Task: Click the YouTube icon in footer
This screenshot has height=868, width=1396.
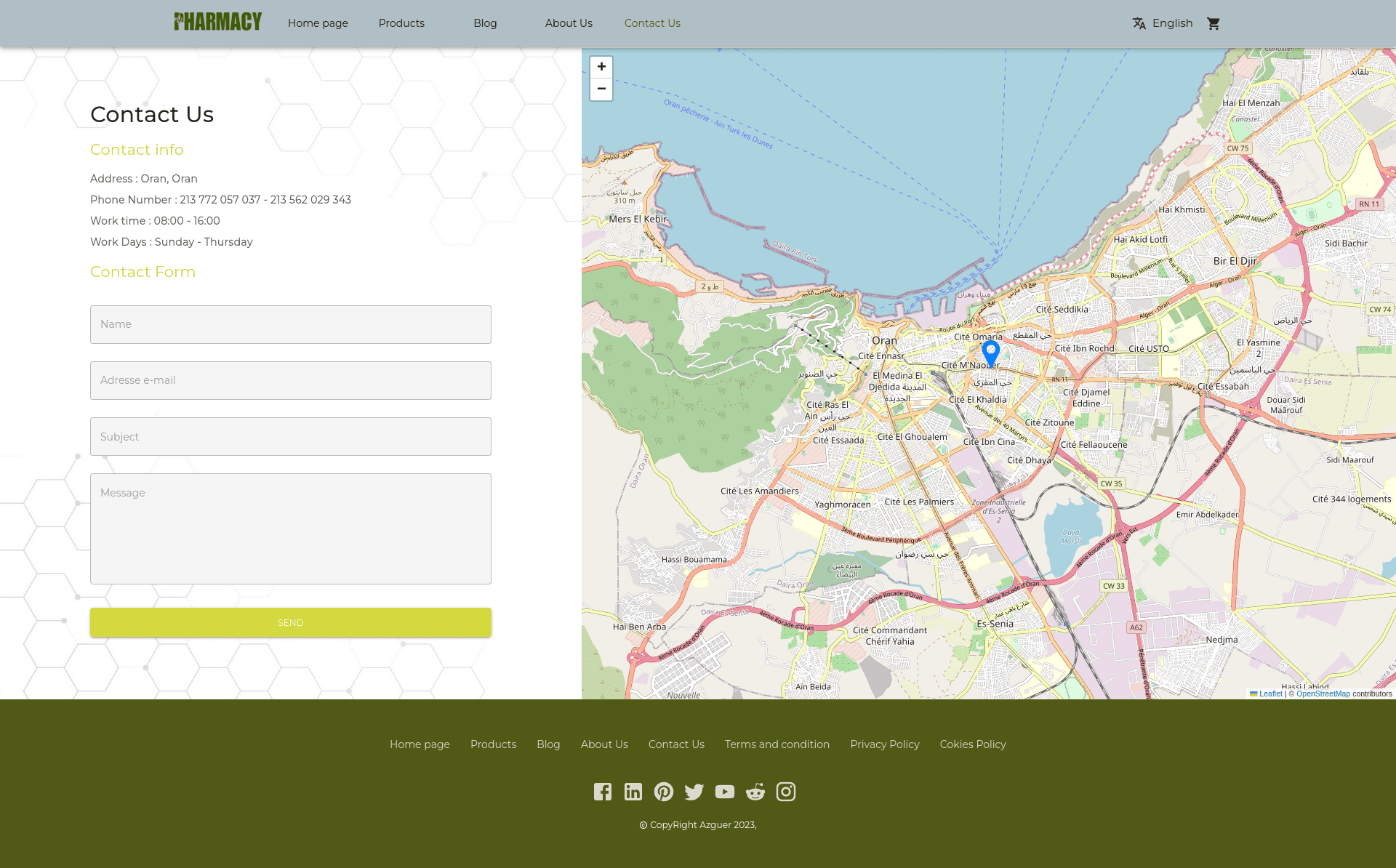Action: [725, 792]
